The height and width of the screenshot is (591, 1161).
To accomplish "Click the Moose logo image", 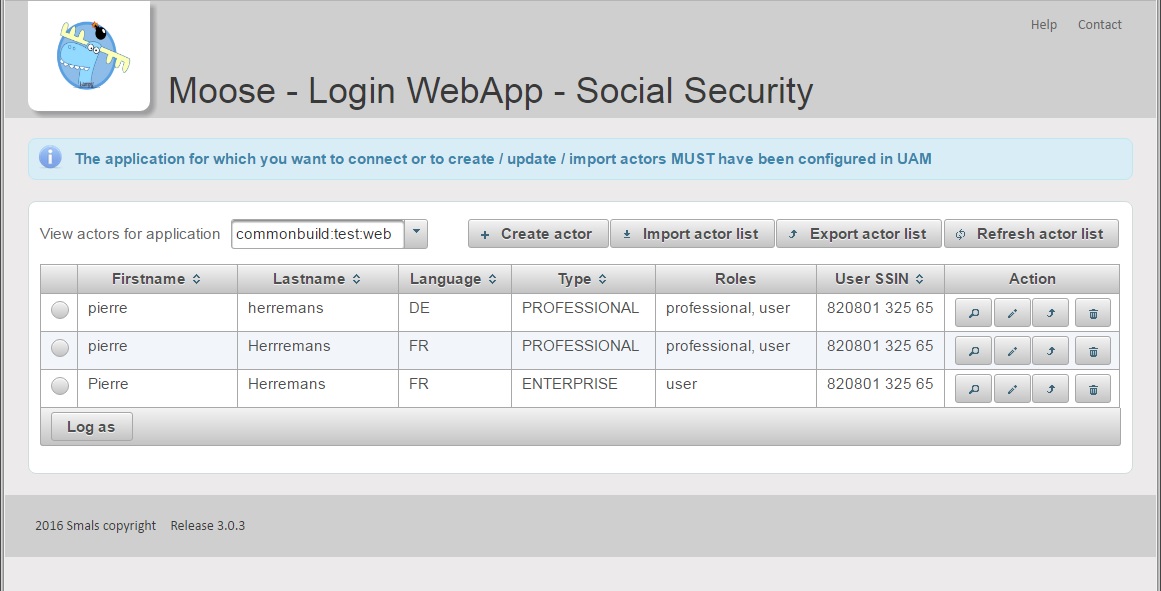I will click(89, 56).
